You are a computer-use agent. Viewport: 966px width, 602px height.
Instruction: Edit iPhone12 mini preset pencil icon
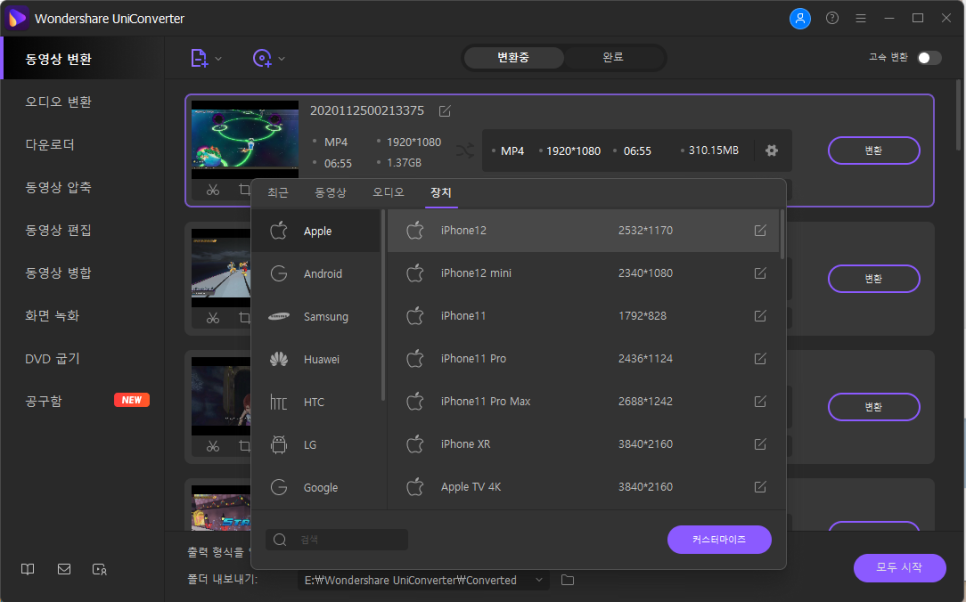(760, 273)
